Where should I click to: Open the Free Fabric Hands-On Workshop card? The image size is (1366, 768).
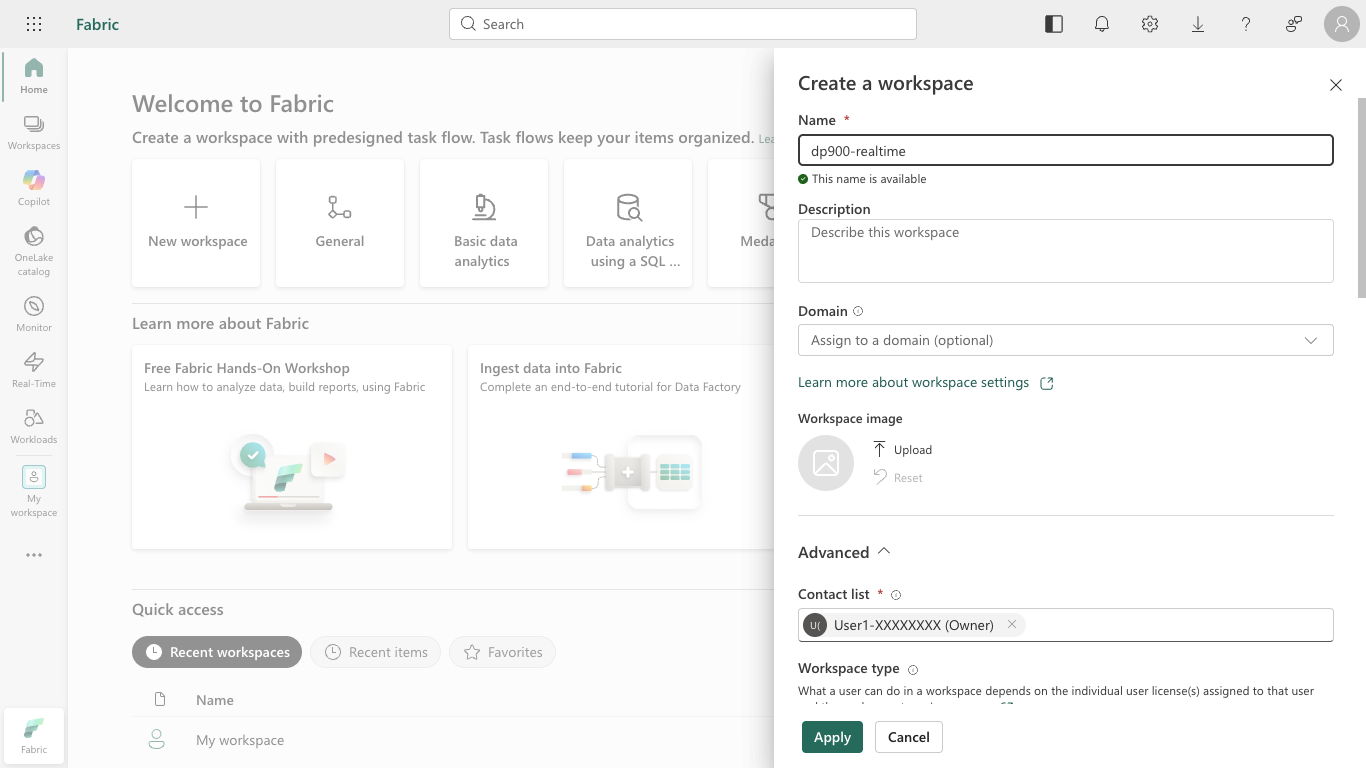coord(292,447)
